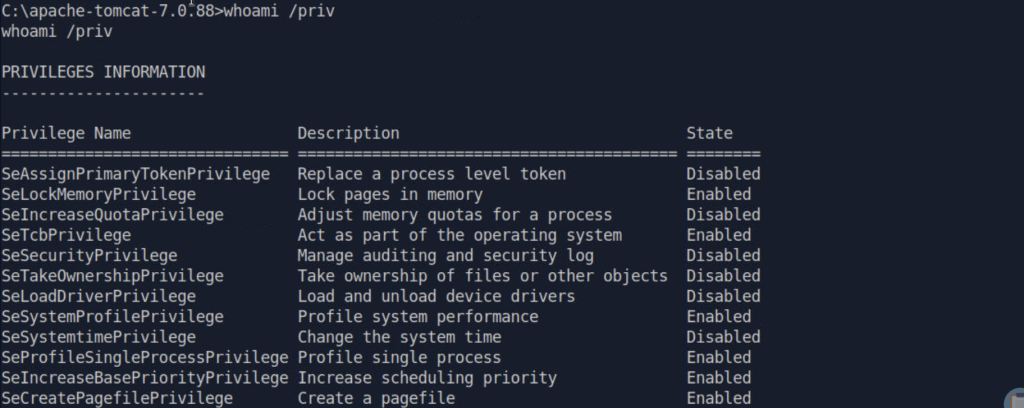Click 'Act as part of the operating system'
This screenshot has width=1024, height=408.
pos(460,235)
